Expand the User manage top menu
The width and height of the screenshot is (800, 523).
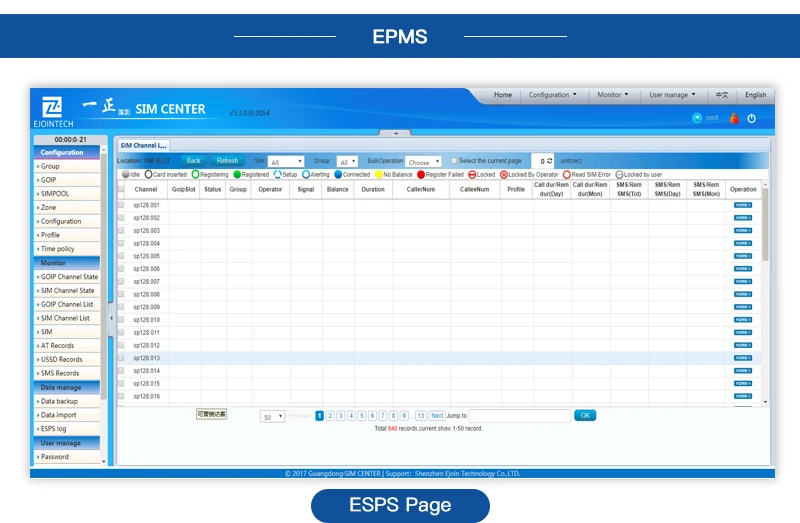[672, 95]
